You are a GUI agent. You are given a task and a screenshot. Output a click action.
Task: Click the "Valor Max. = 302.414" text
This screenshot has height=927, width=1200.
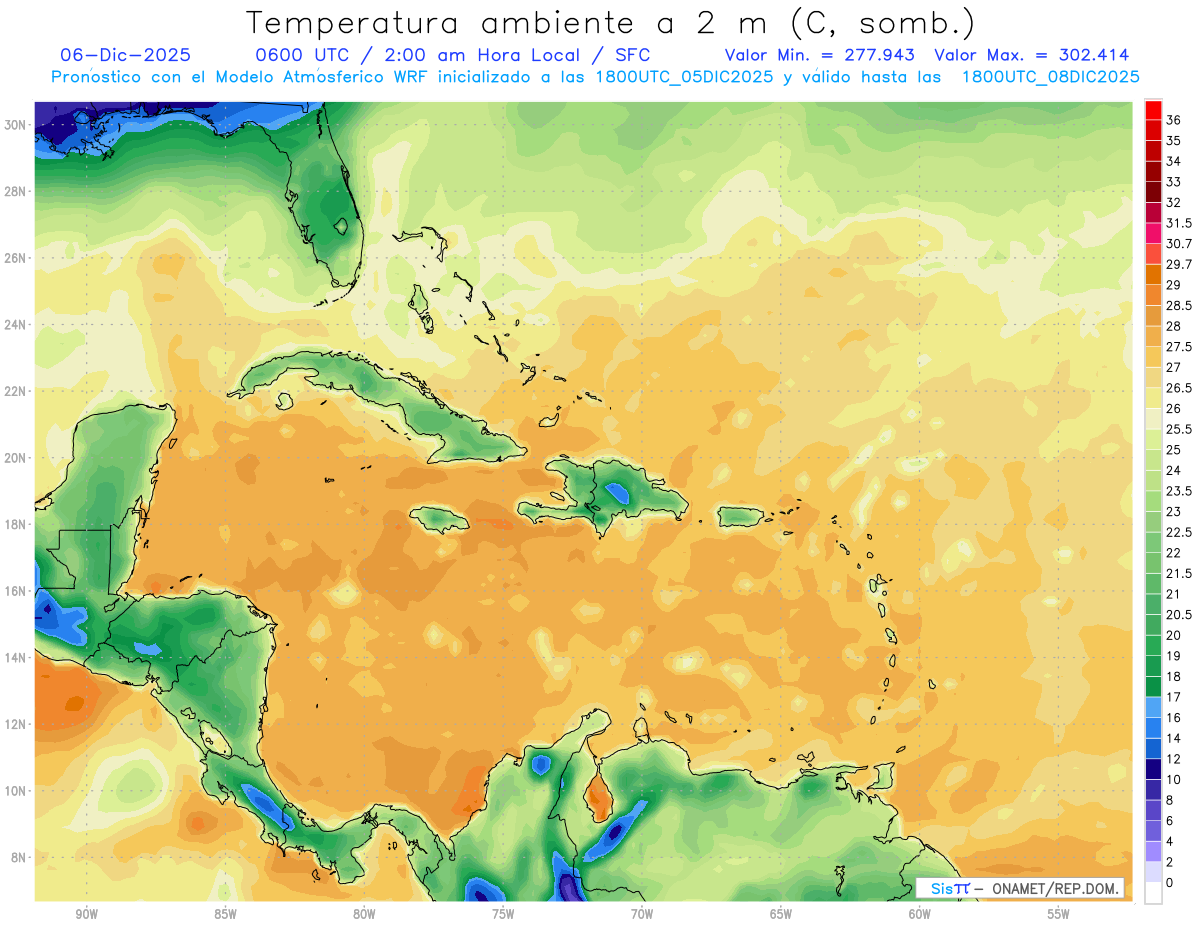(1031, 55)
